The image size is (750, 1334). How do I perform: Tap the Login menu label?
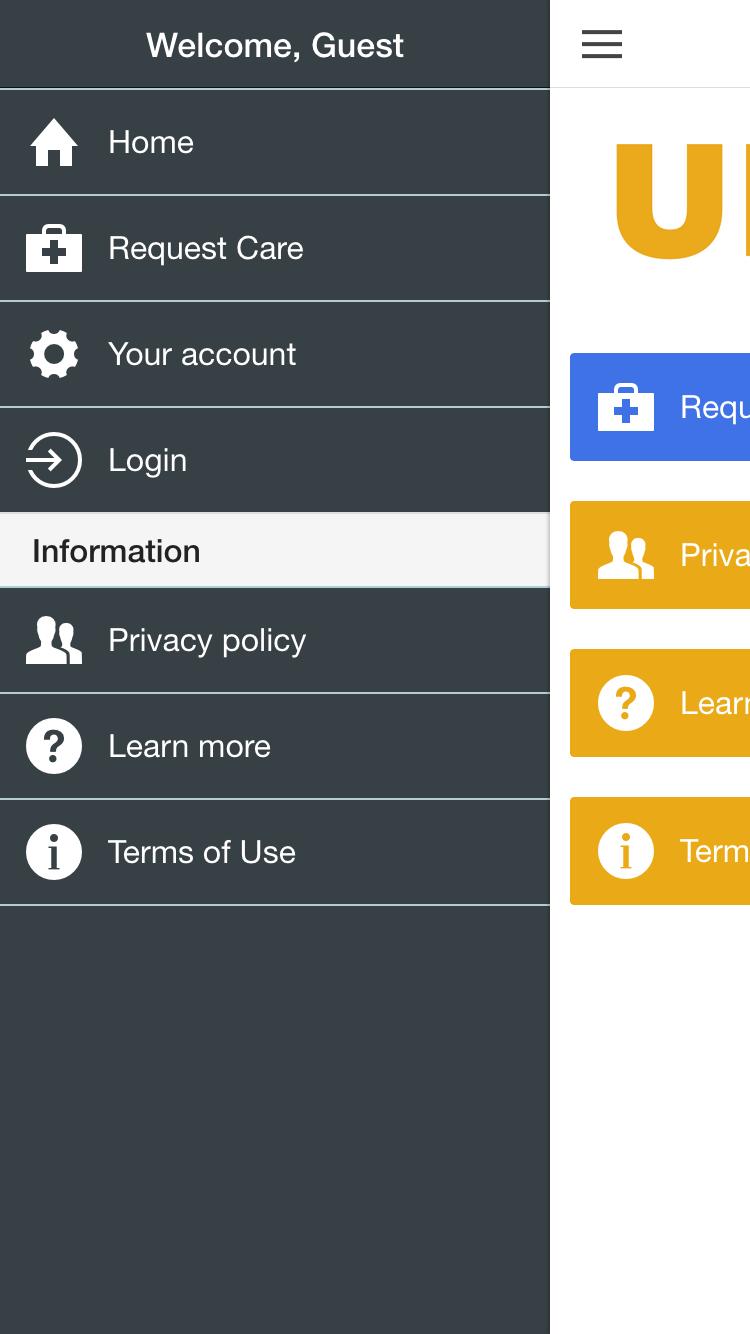[148, 460]
